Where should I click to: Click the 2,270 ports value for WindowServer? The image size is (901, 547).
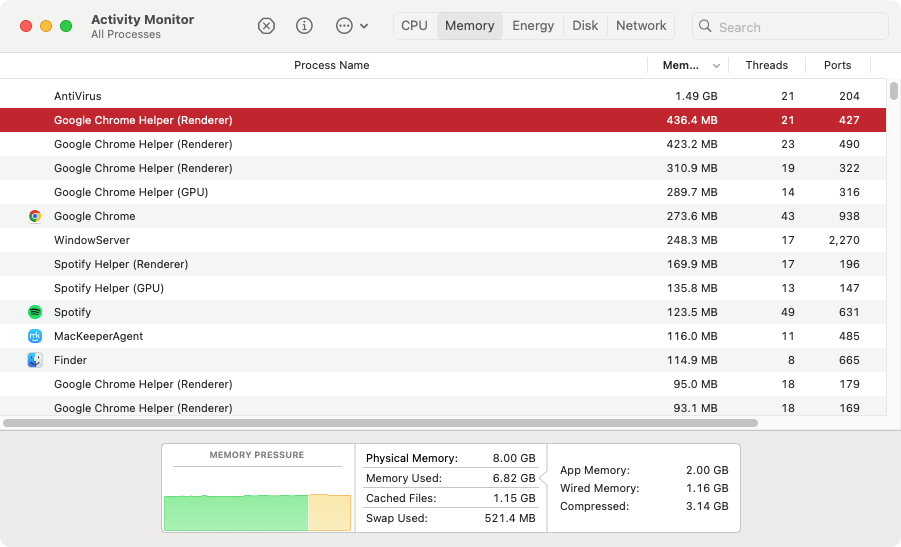tap(844, 240)
